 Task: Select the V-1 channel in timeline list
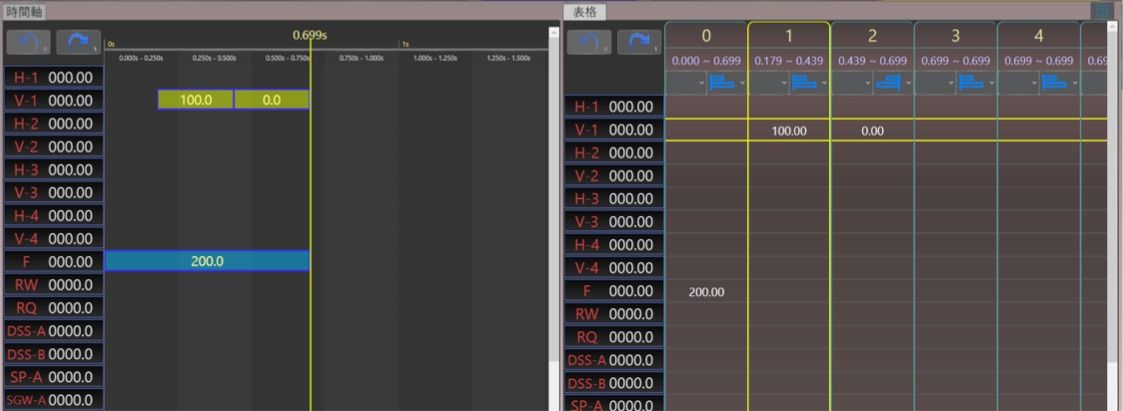tap(54, 100)
